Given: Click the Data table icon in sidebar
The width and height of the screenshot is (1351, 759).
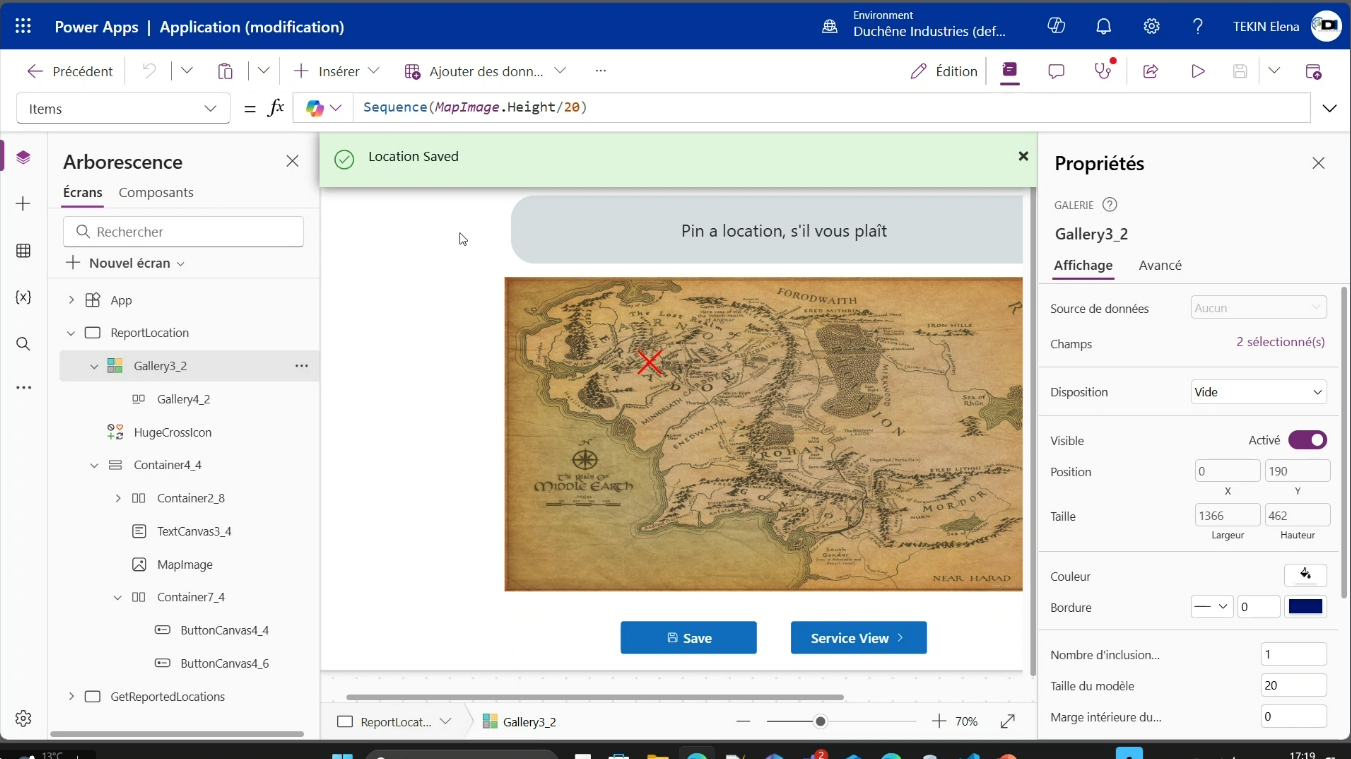Looking at the screenshot, I should pyautogui.click(x=24, y=251).
